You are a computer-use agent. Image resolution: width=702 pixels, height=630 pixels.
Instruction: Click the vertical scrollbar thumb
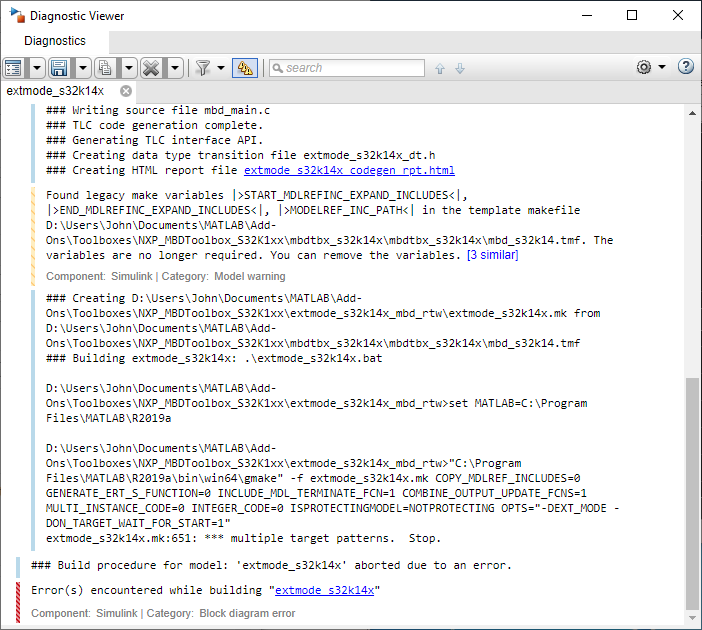(x=692, y=493)
